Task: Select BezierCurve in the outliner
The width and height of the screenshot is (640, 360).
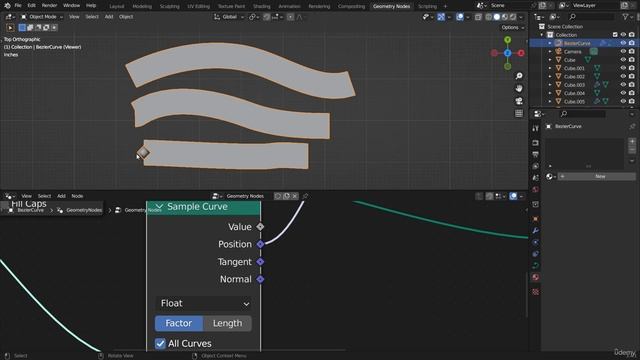Action: 577,43
